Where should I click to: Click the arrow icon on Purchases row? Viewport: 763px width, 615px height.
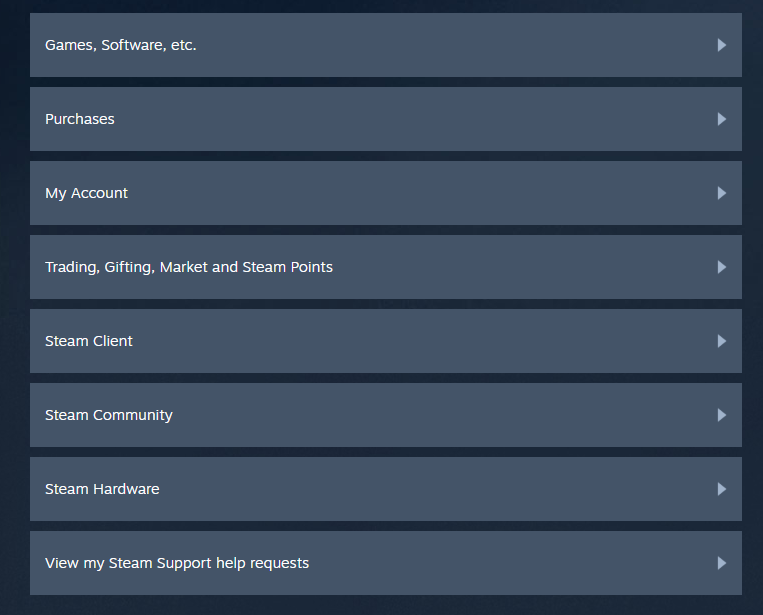[722, 119]
